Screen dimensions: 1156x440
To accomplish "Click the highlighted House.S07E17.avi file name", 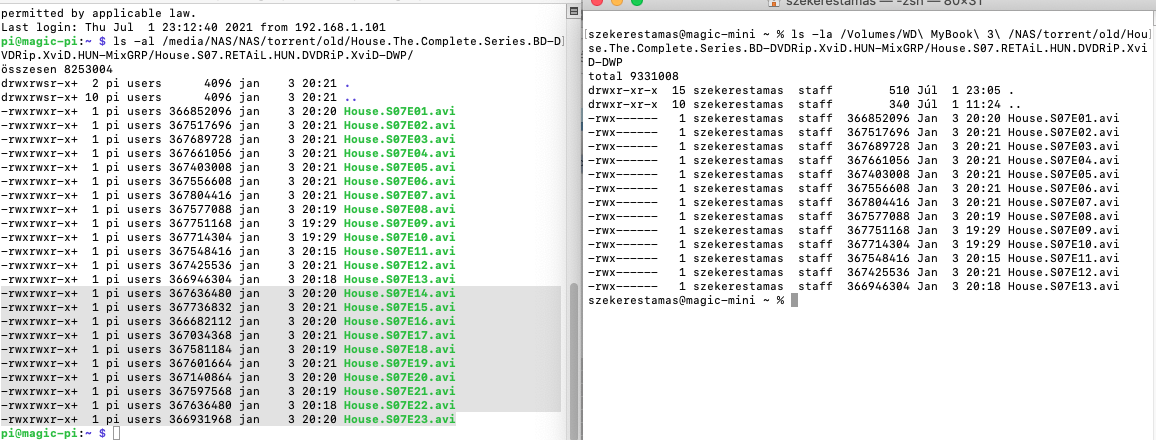I will click(400, 335).
